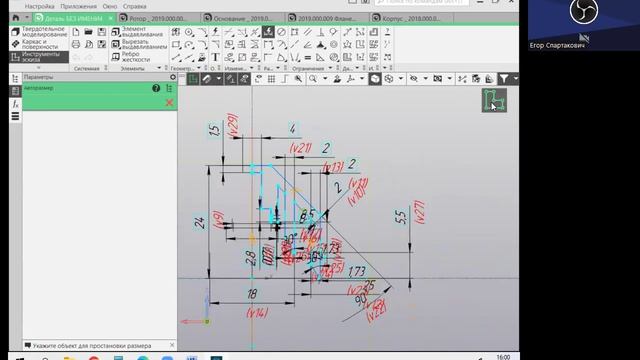Screen dimensions: 640x360
Task: Click the Save diskette icon
Action: pyautogui.click(x=102, y=32)
